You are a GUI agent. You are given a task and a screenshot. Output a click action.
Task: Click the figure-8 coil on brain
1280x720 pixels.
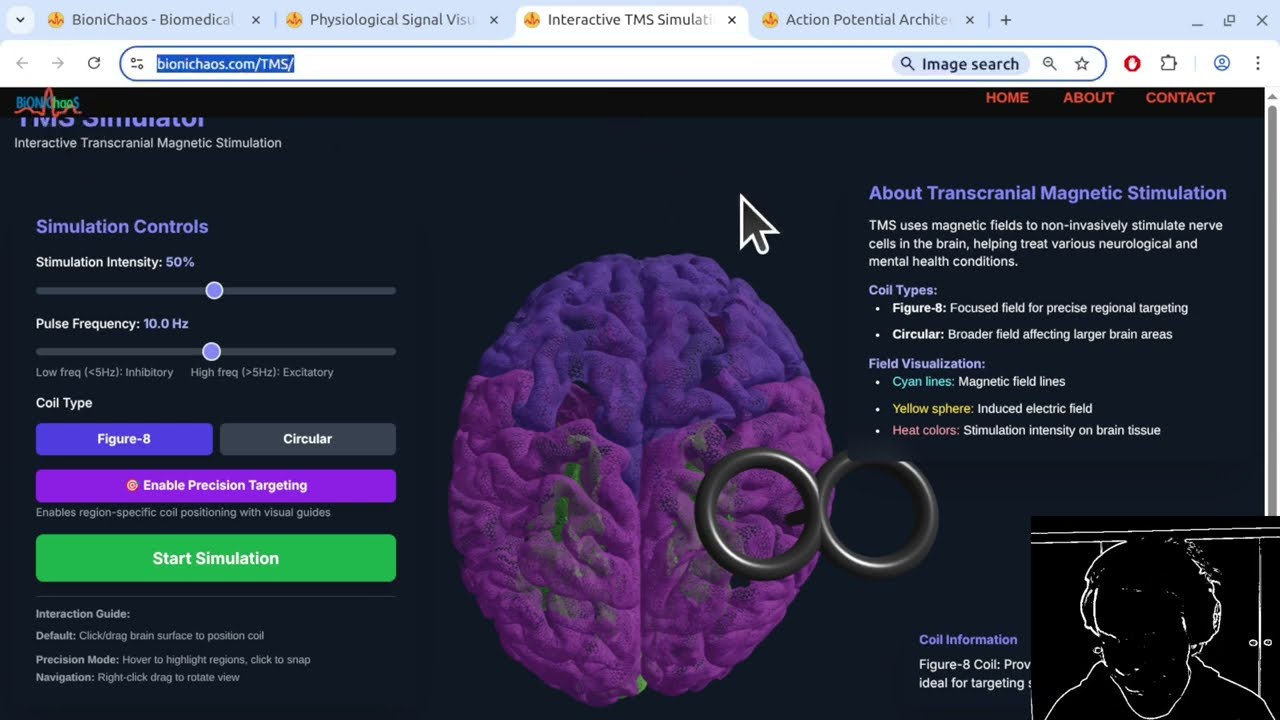pos(817,515)
